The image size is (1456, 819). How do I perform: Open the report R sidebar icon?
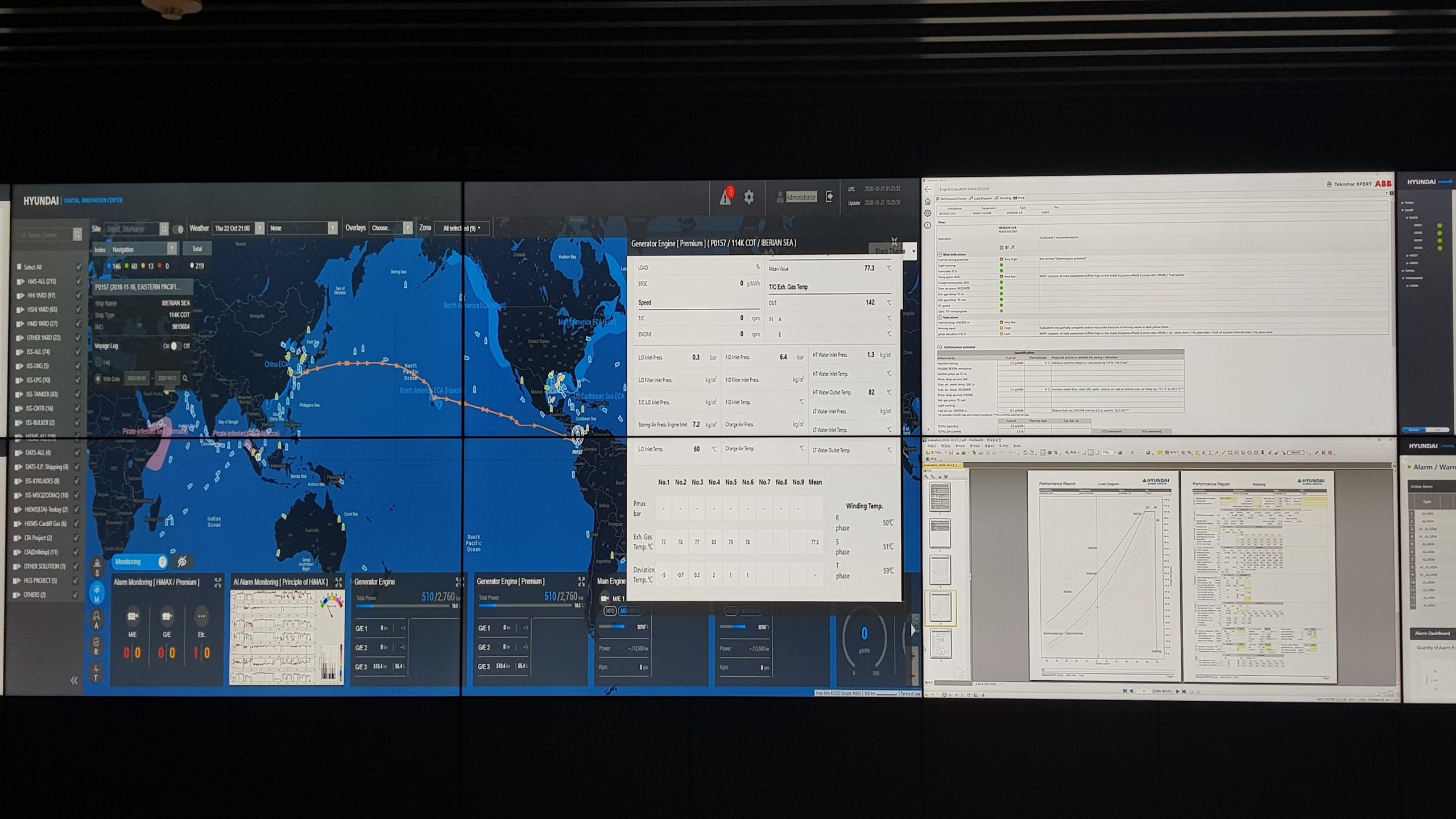[96, 646]
